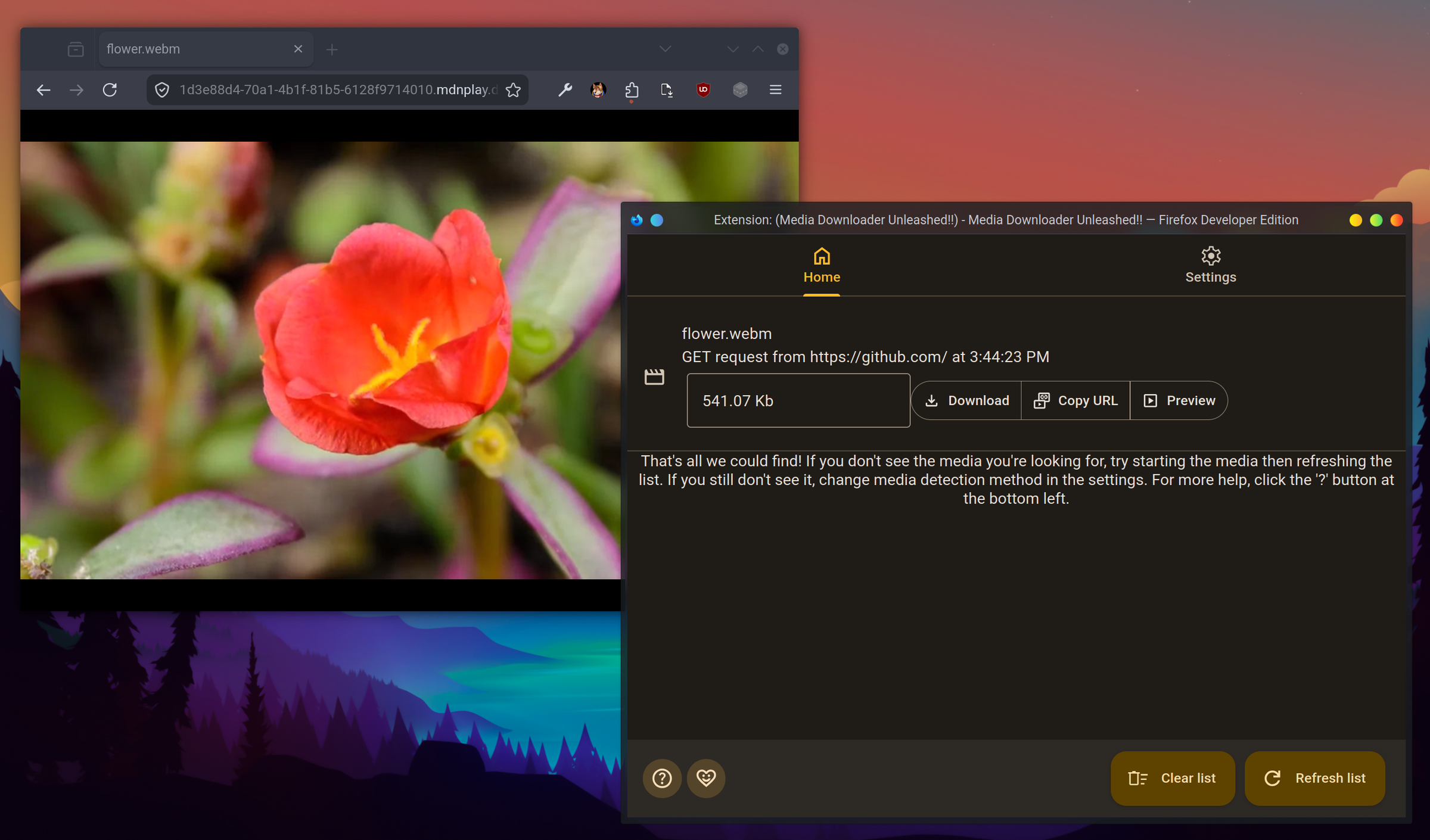Download the flower.webm media file
Image resolution: width=1430 pixels, height=840 pixels.
click(966, 400)
